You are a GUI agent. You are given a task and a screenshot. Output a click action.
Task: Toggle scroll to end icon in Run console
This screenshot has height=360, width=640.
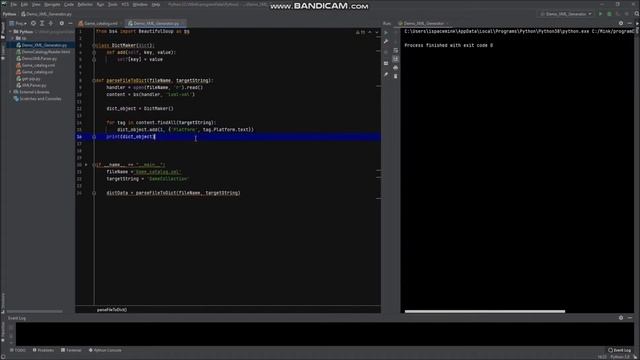coord(396,59)
